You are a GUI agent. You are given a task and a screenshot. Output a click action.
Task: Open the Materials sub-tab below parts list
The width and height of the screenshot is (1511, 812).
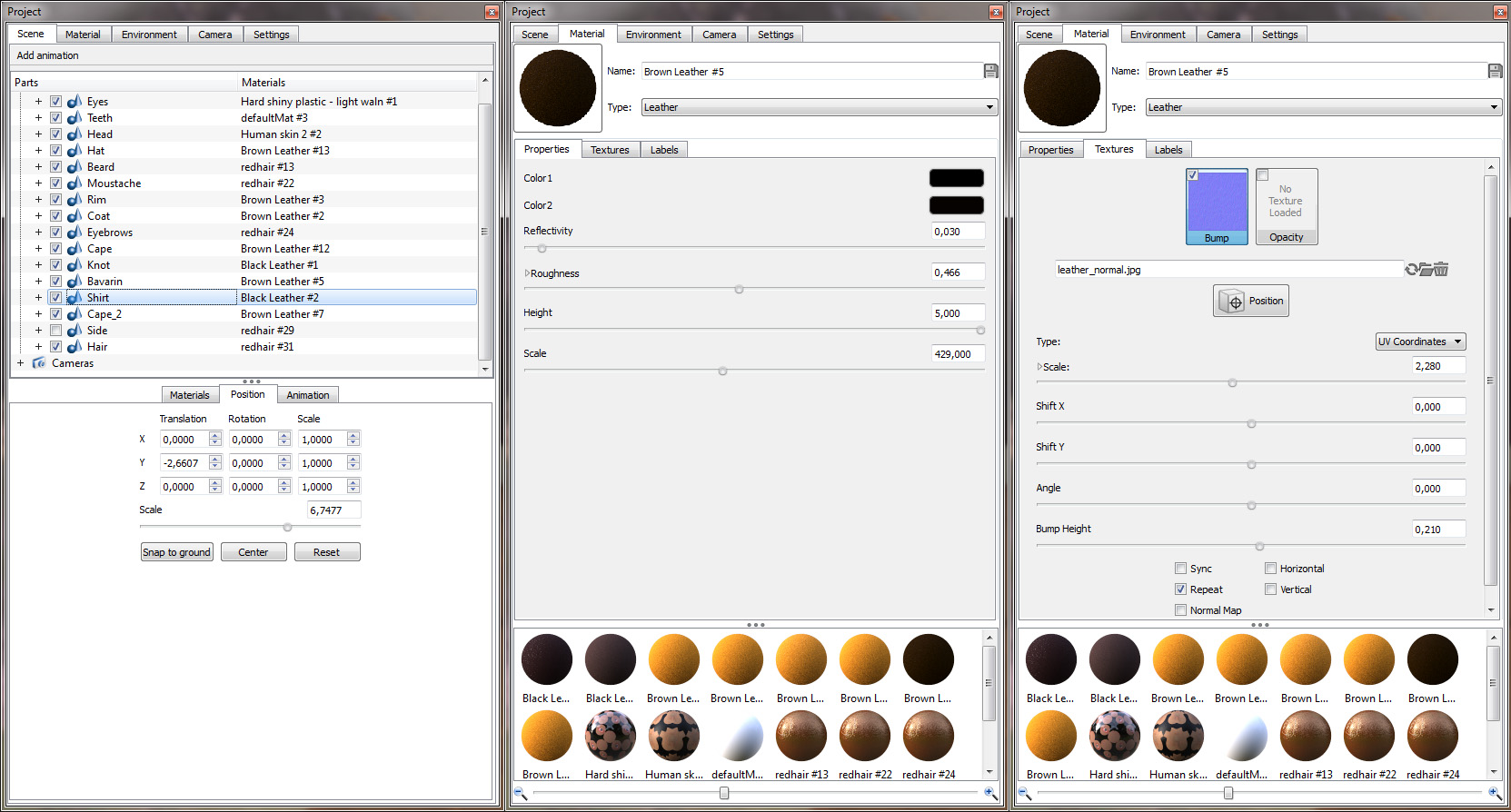click(189, 395)
